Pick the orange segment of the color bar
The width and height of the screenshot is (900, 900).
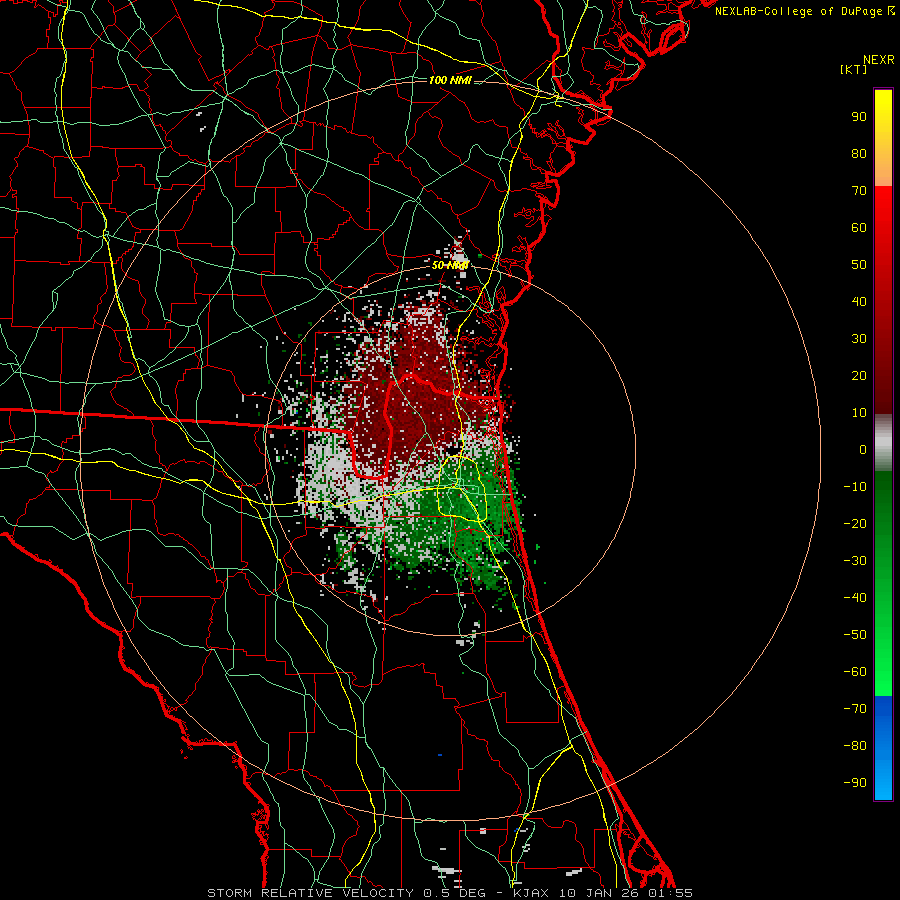(883, 169)
